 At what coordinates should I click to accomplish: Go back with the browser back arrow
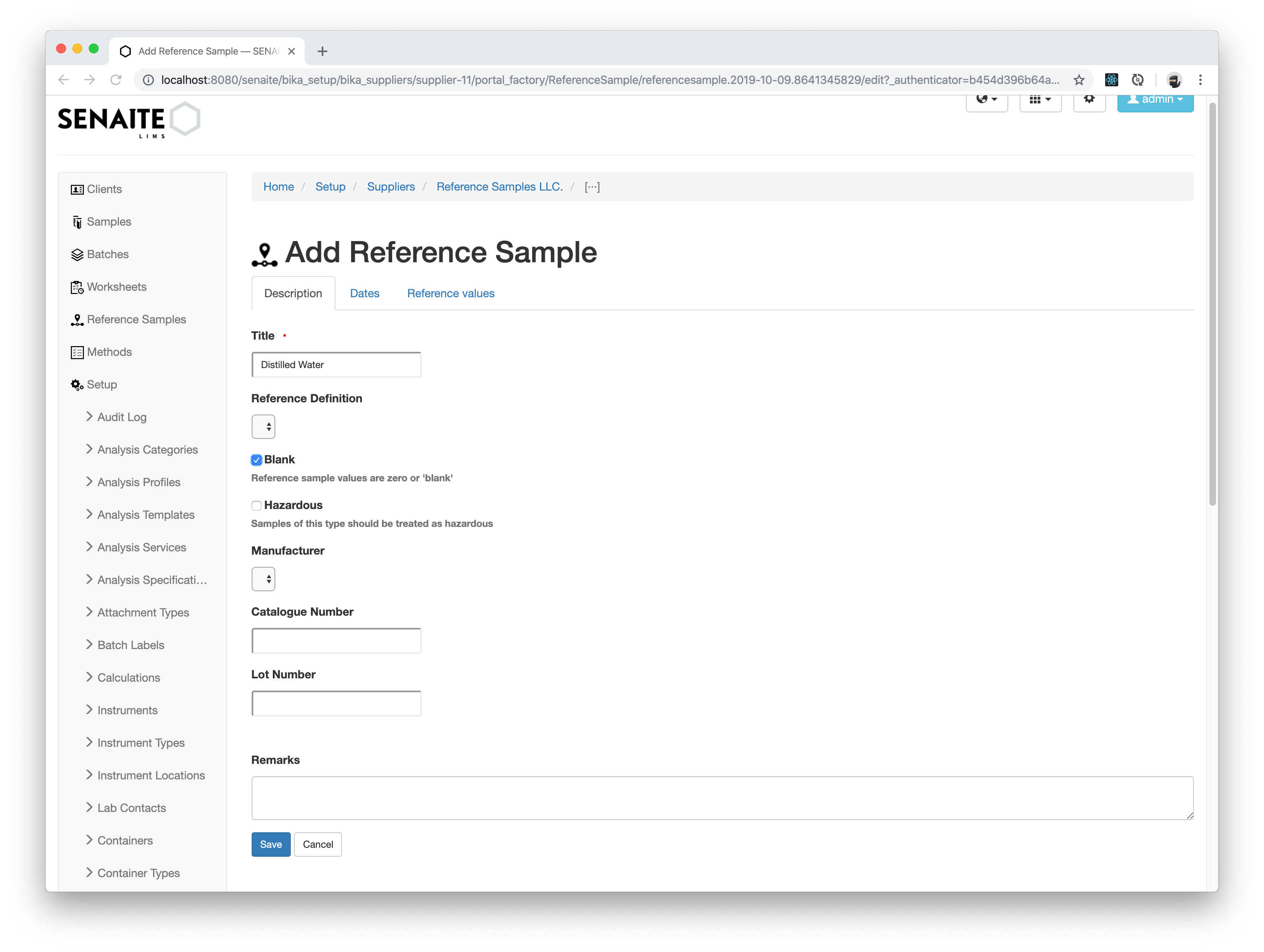[x=64, y=80]
